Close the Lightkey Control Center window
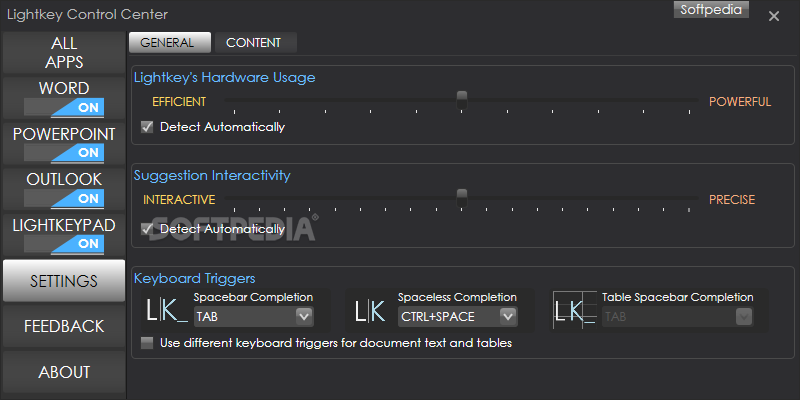This screenshot has width=800, height=400. tap(774, 16)
